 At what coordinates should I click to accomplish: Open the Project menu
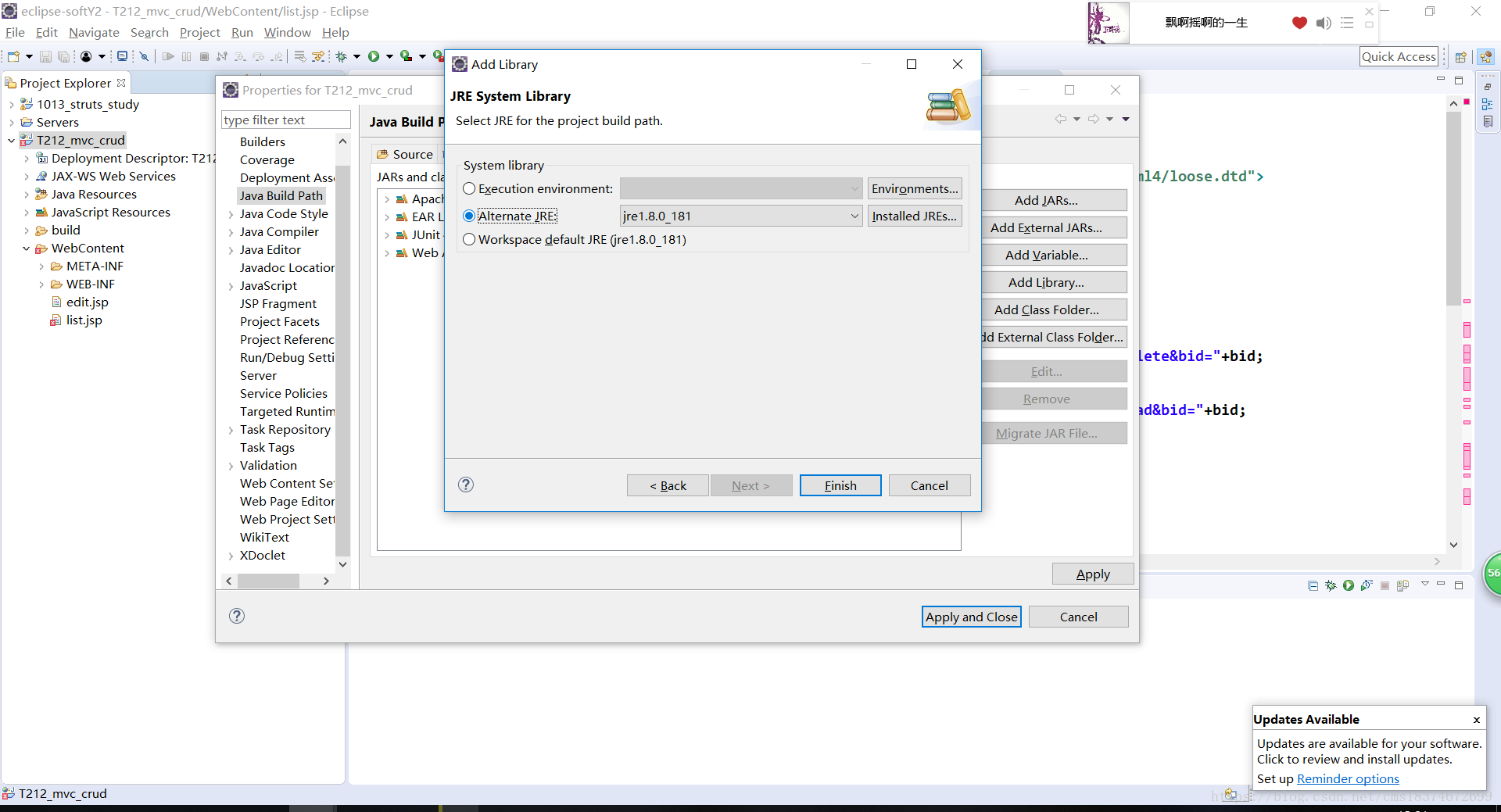[x=199, y=32]
